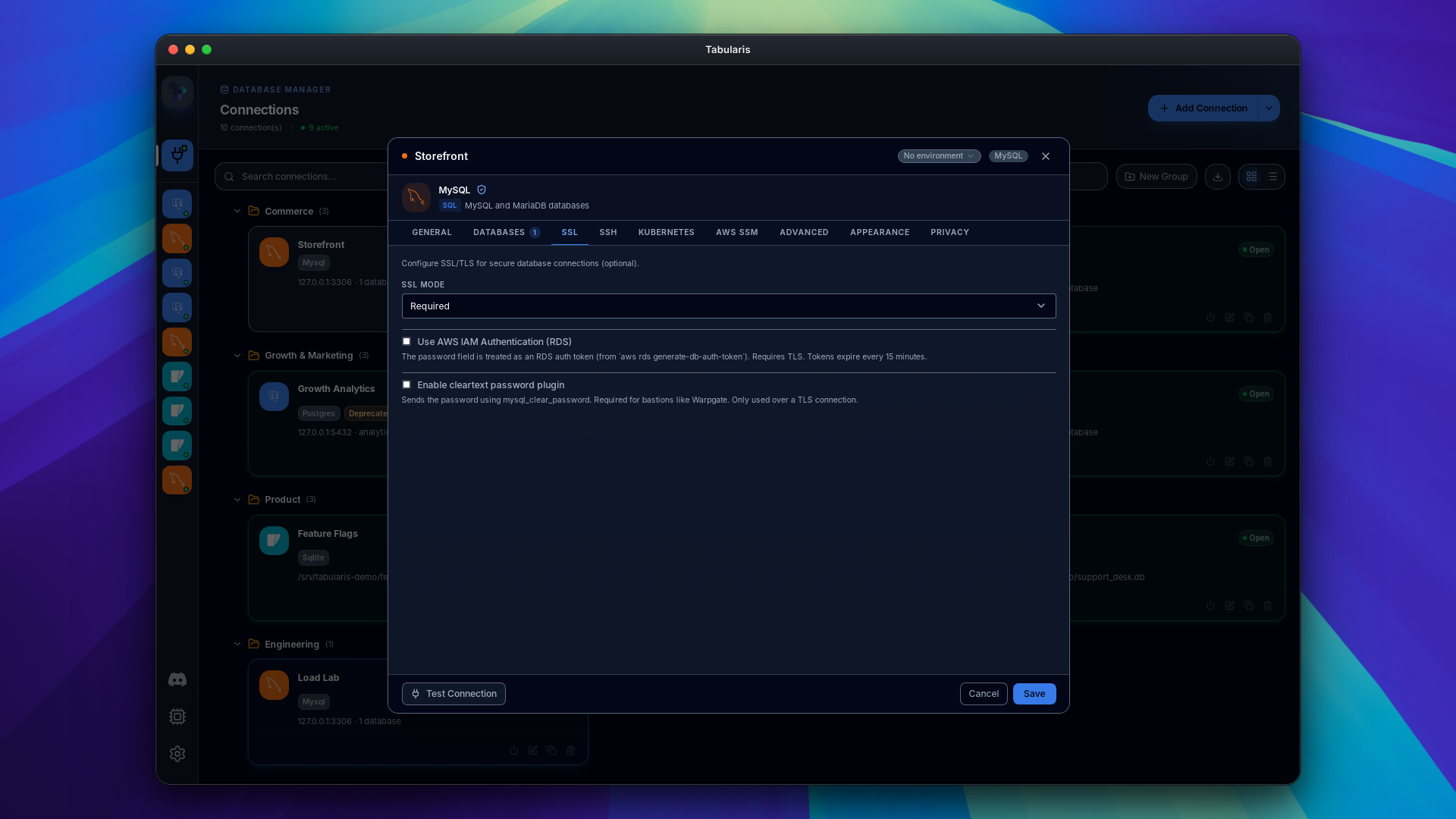The height and width of the screenshot is (819, 1456).
Task: Open the settings gear in sidebar
Action: pyautogui.click(x=177, y=754)
